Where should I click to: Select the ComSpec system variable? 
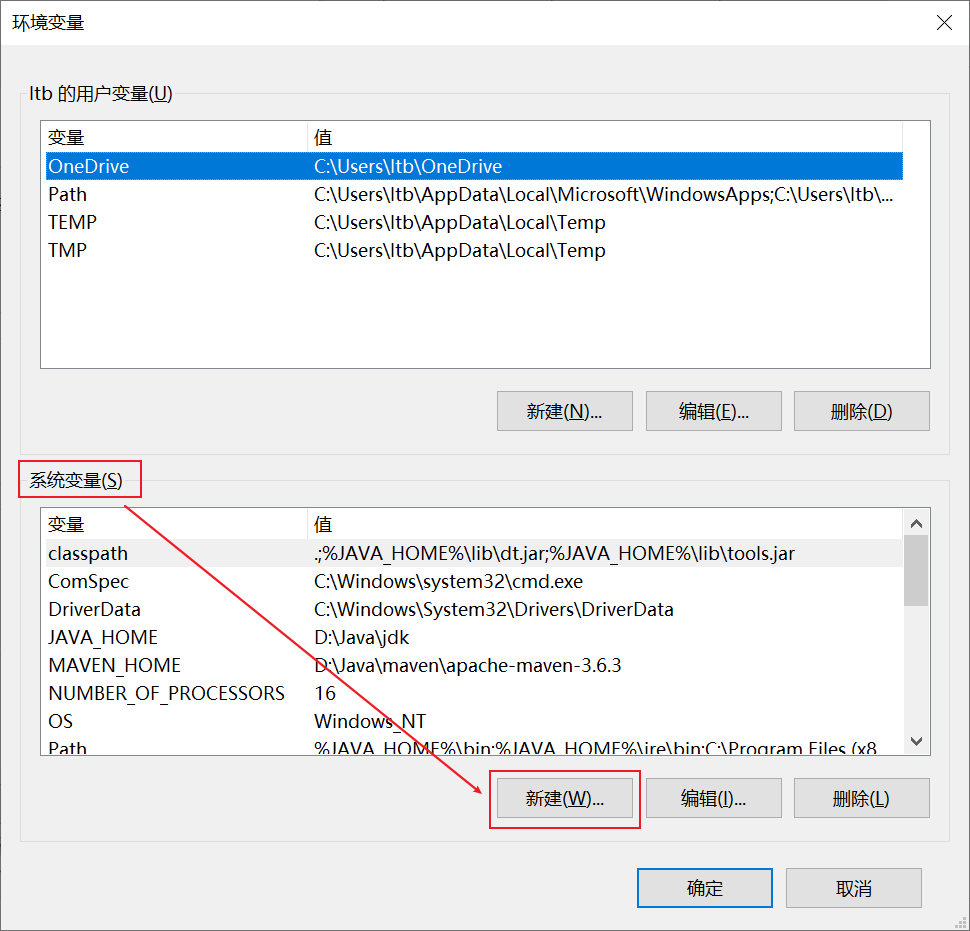click(x=474, y=581)
